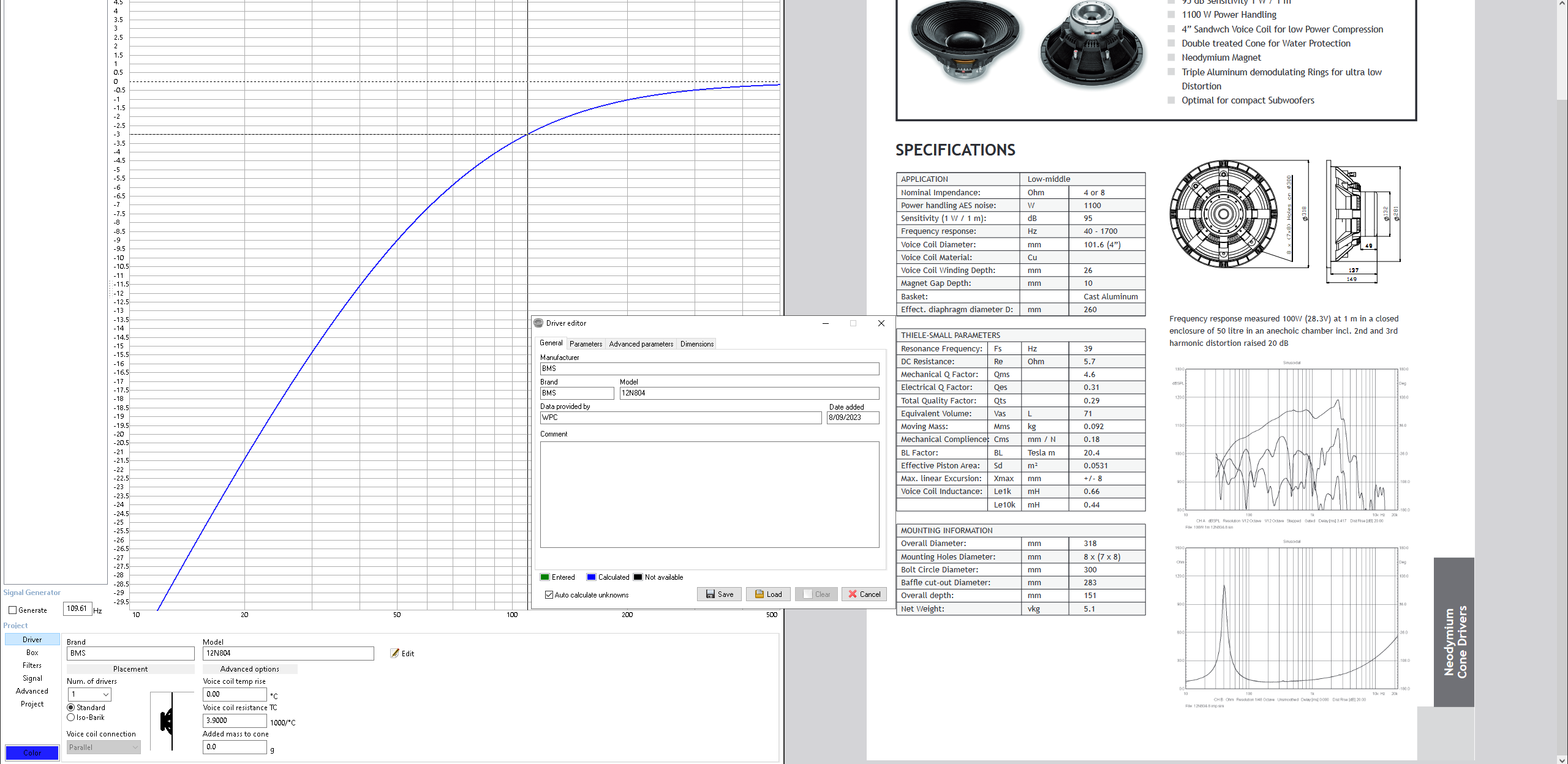Click the driver front-view technical drawing
This screenshot has height=764, width=1568.
coord(1223,214)
